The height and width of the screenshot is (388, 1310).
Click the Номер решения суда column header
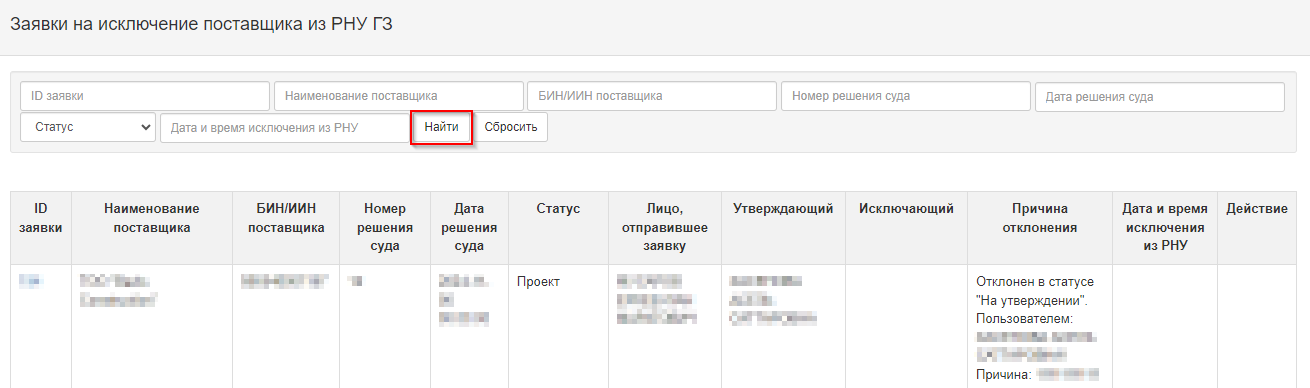coord(385,227)
